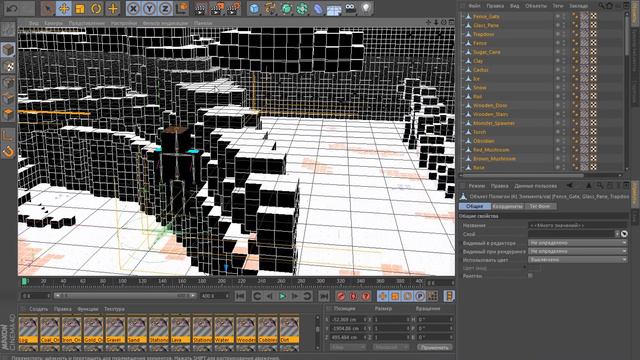Screen dimensions: 640x360
Task: Open the 'Использовать цвет' dropdown
Action: coord(578,260)
